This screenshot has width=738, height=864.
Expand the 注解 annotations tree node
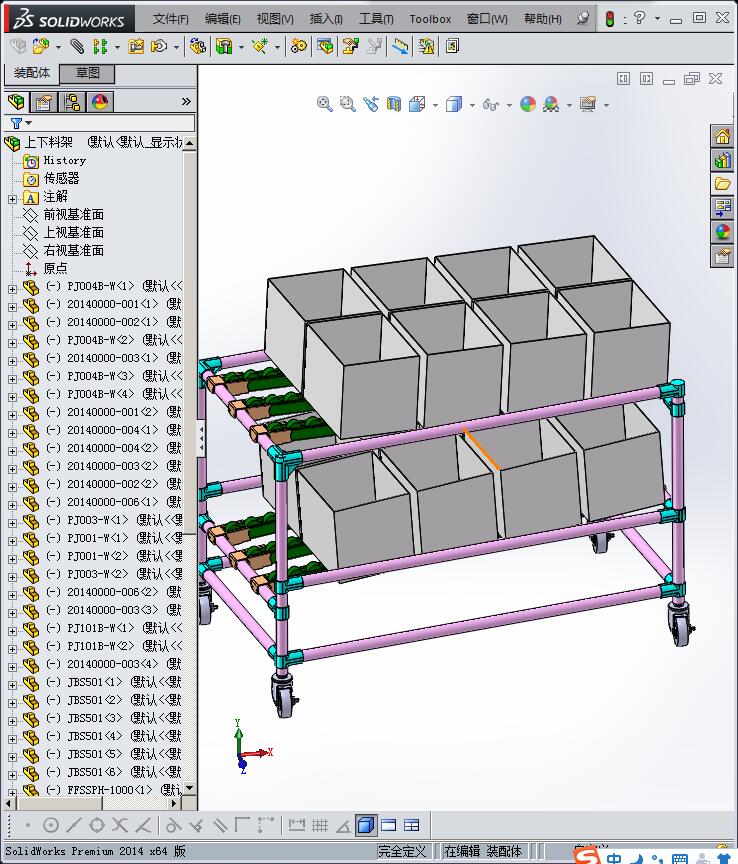coord(12,199)
